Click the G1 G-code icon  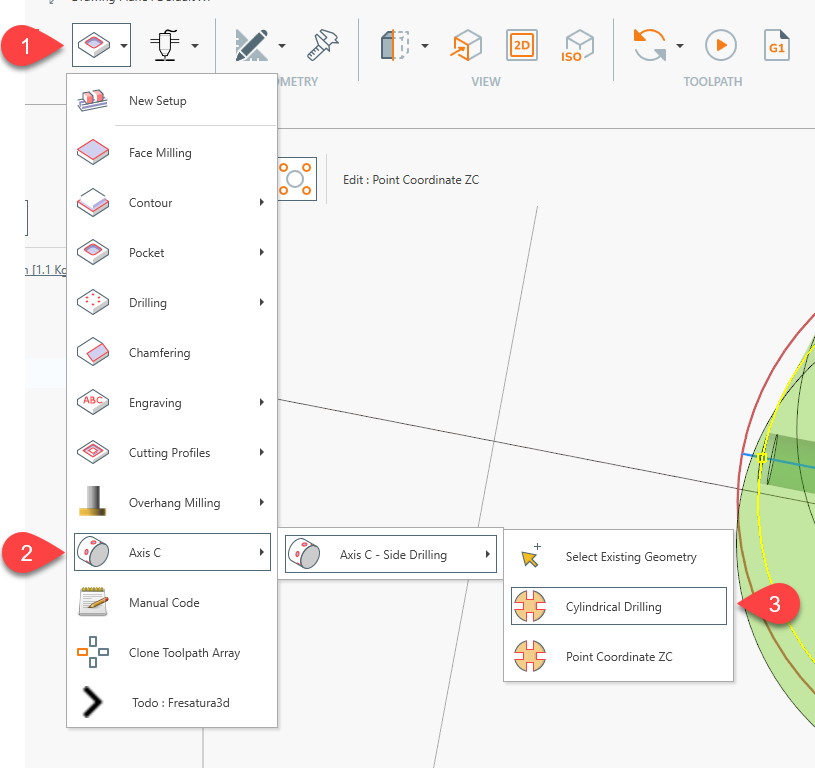777,45
